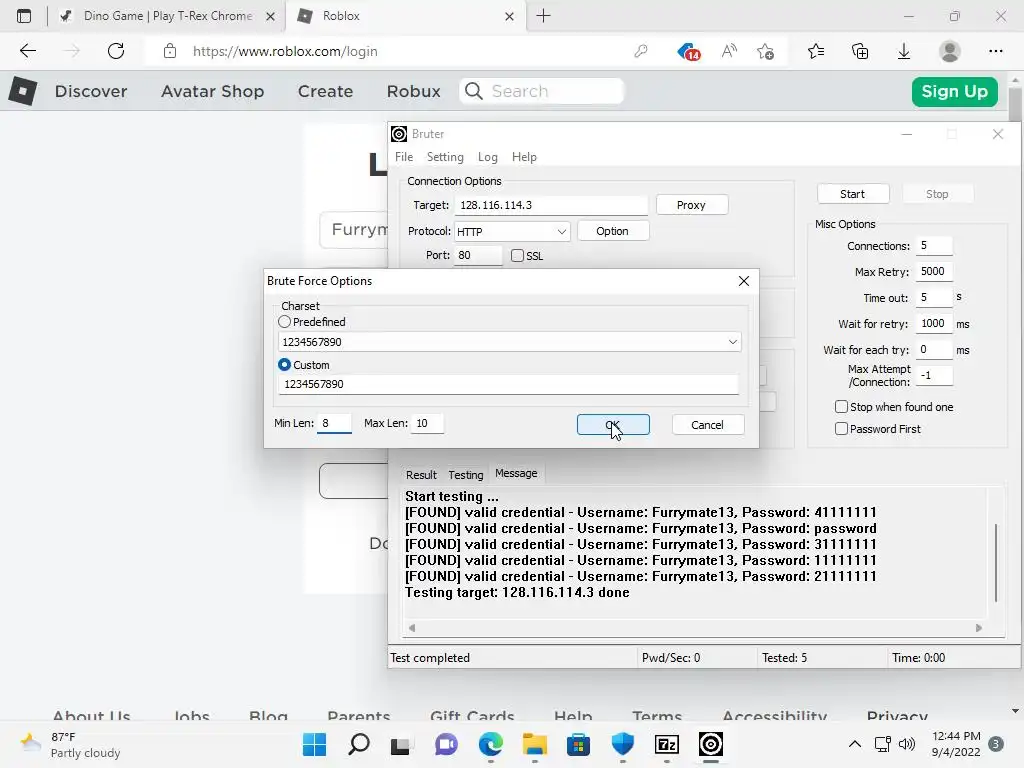Open the Bruter Help menu
Screen dimensions: 1024x768
524,157
